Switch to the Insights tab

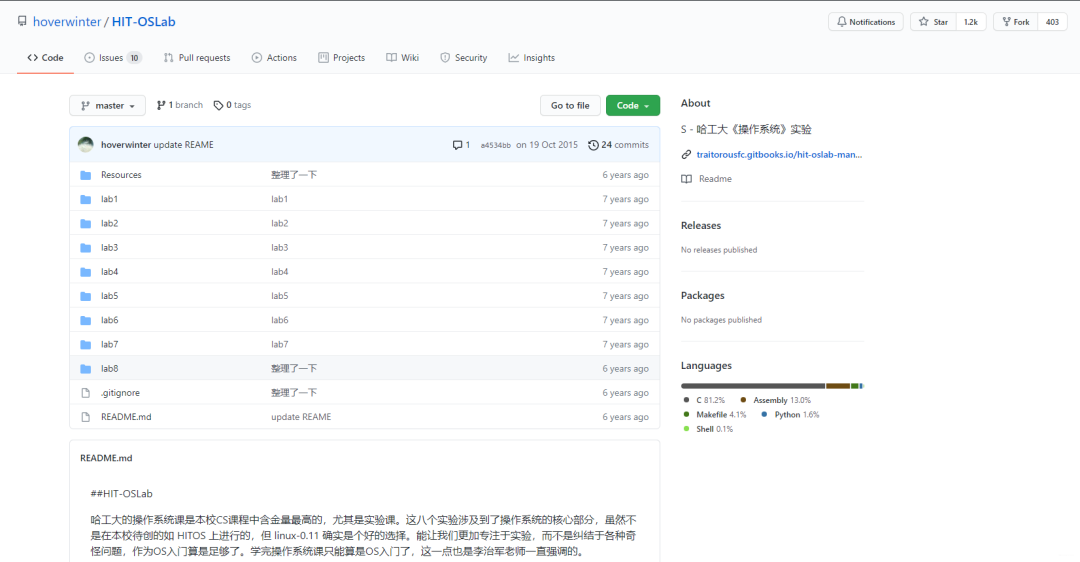click(532, 58)
